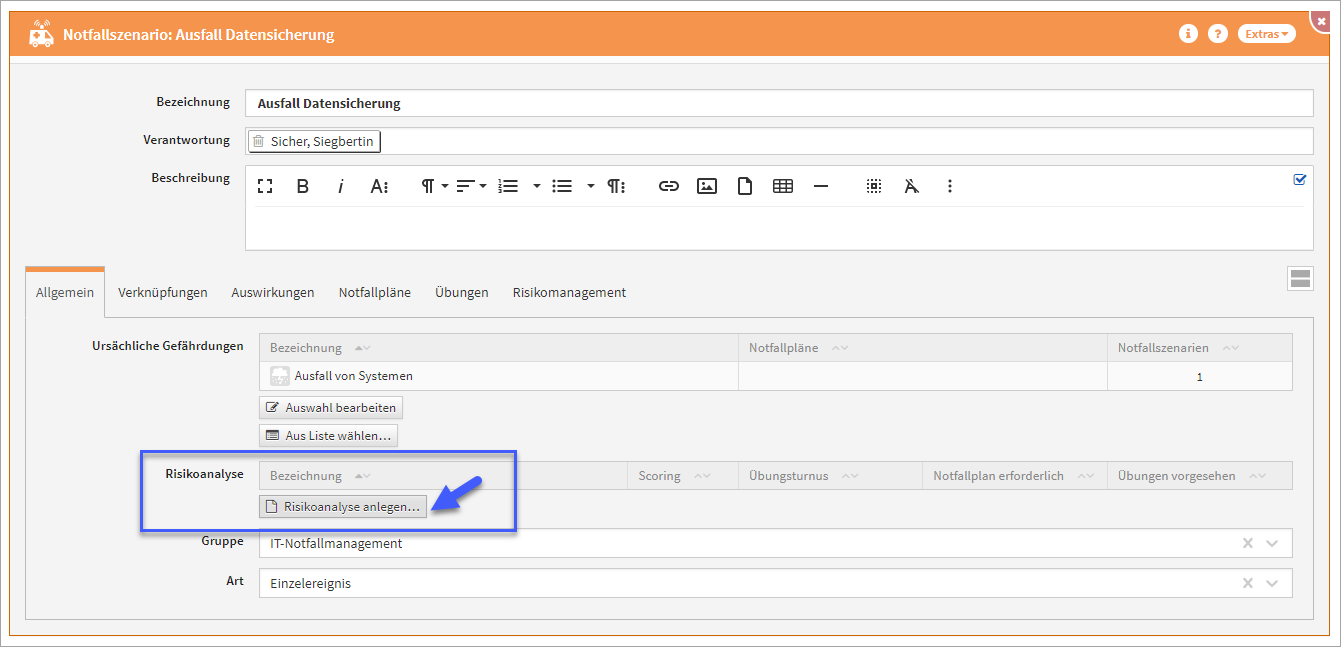The width and height of the screenshot is (1341, 647).
Task: Toggle the panel layout view button
Action: coord(1300,279)
